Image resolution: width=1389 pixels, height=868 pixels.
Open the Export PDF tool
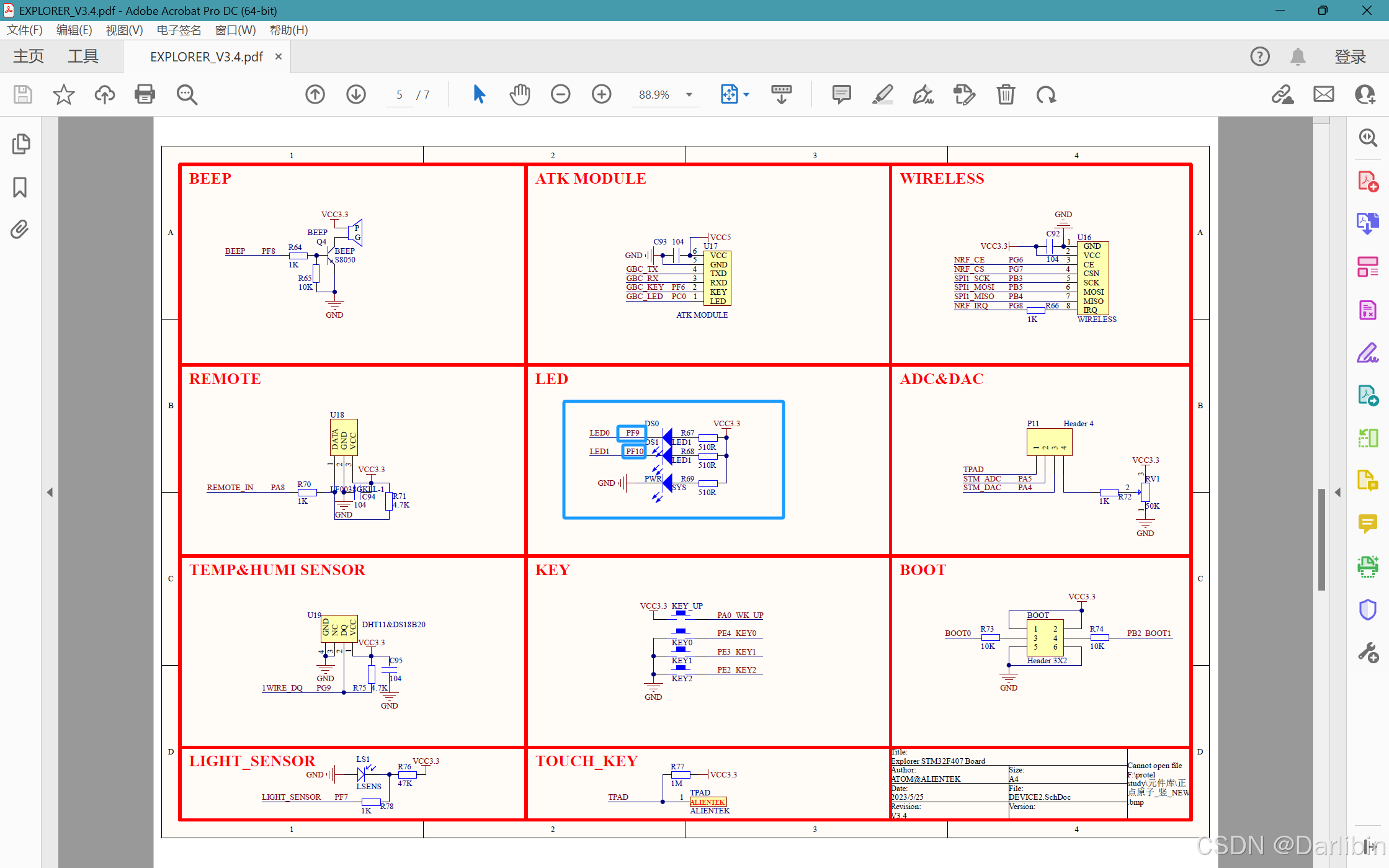click(x=1368, y=223)
